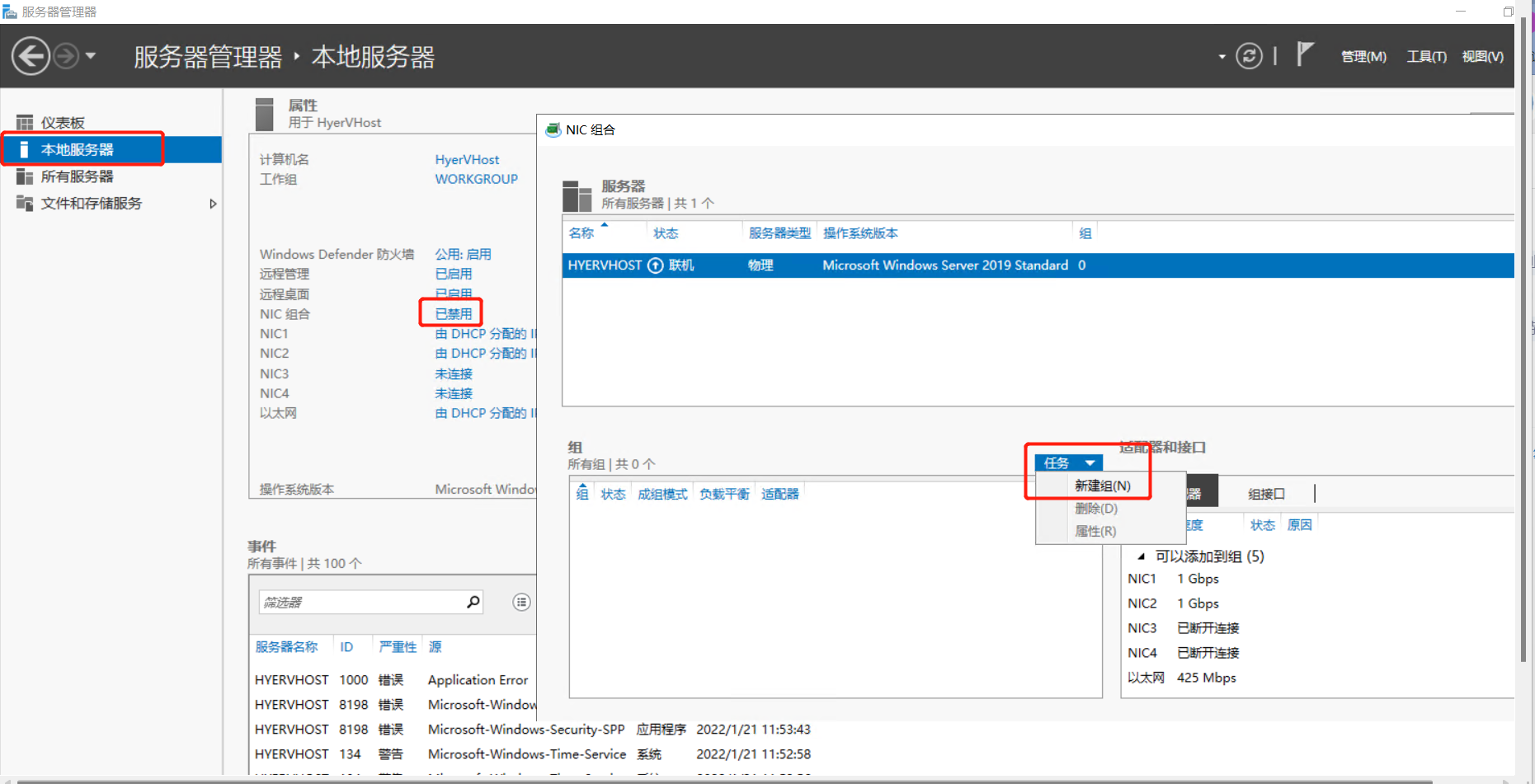This screenshot has width=1535, height=784.
Task: Open the notifications flag icon
Action: tap(1306, 53)
